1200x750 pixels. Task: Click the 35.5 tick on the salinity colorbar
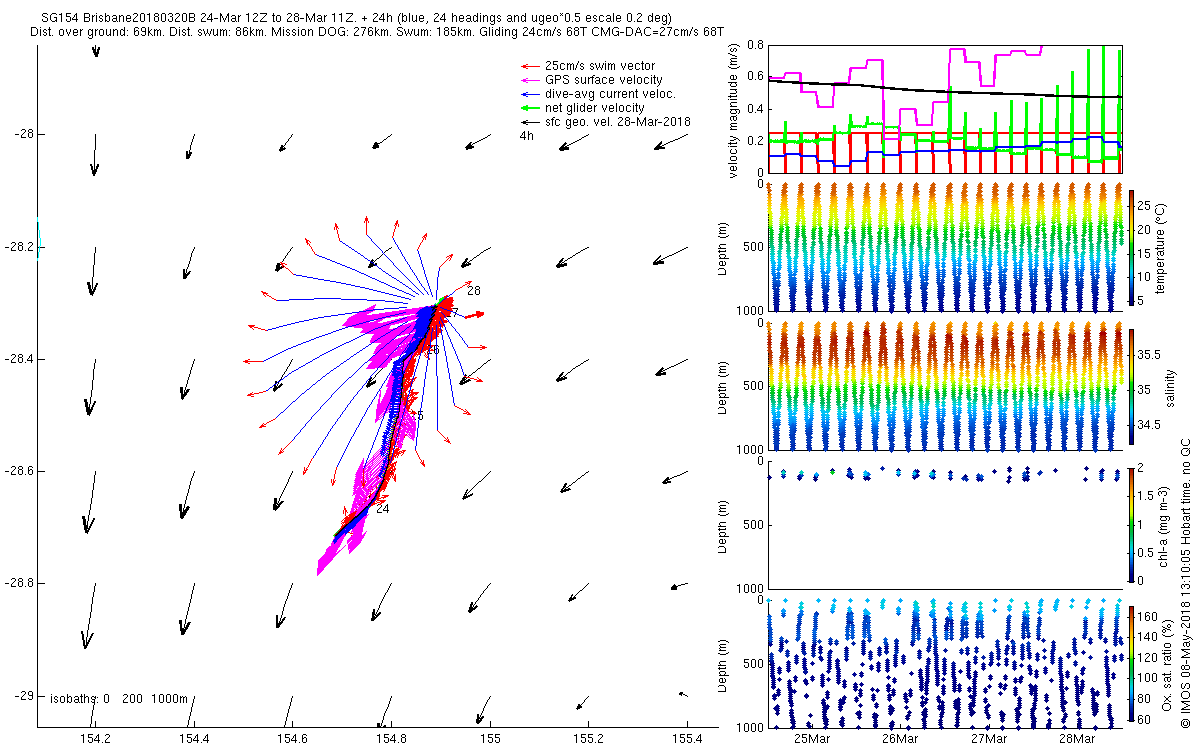click(x=1151, y=355)
